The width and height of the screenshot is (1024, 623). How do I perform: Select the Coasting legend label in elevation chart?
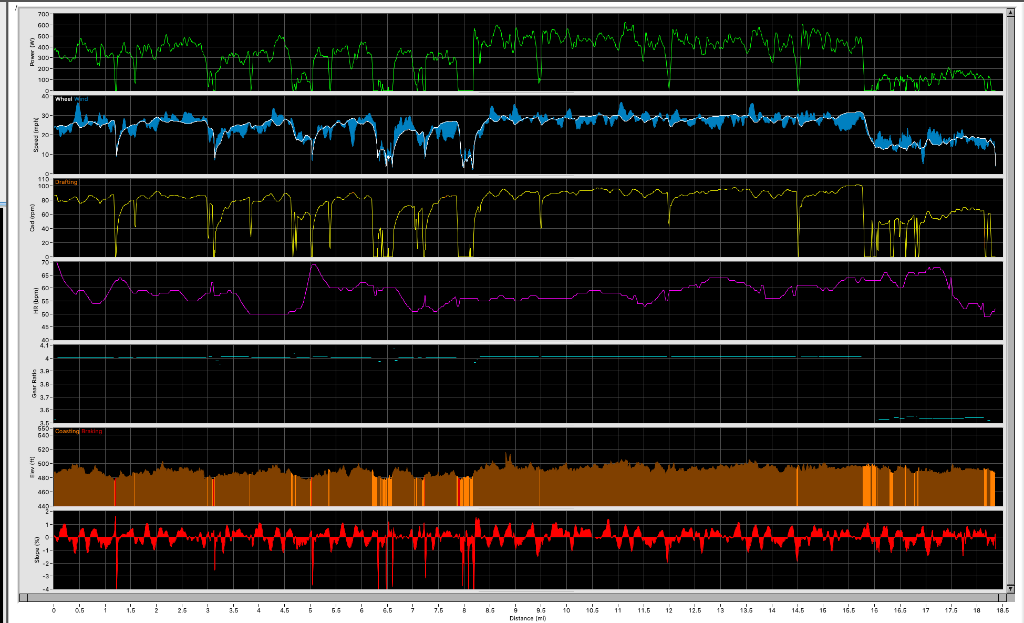[x=67, y=432]
